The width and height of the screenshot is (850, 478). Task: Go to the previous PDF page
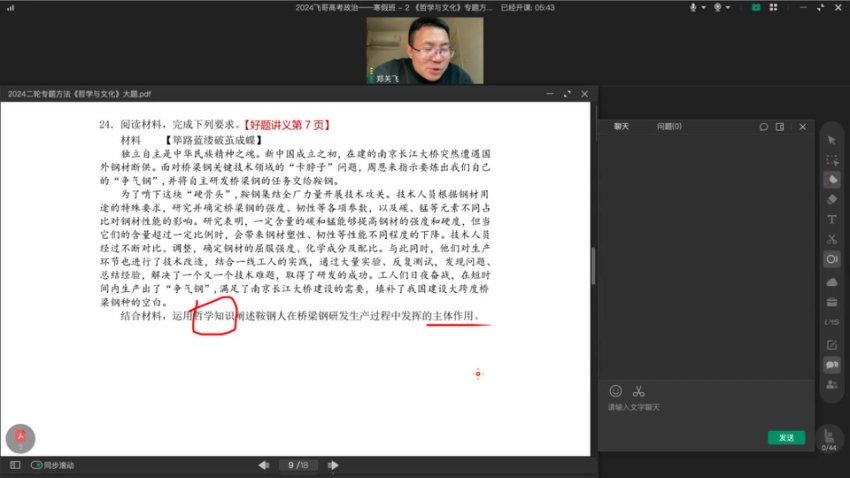pyautogui.click(x=264, y=465)
